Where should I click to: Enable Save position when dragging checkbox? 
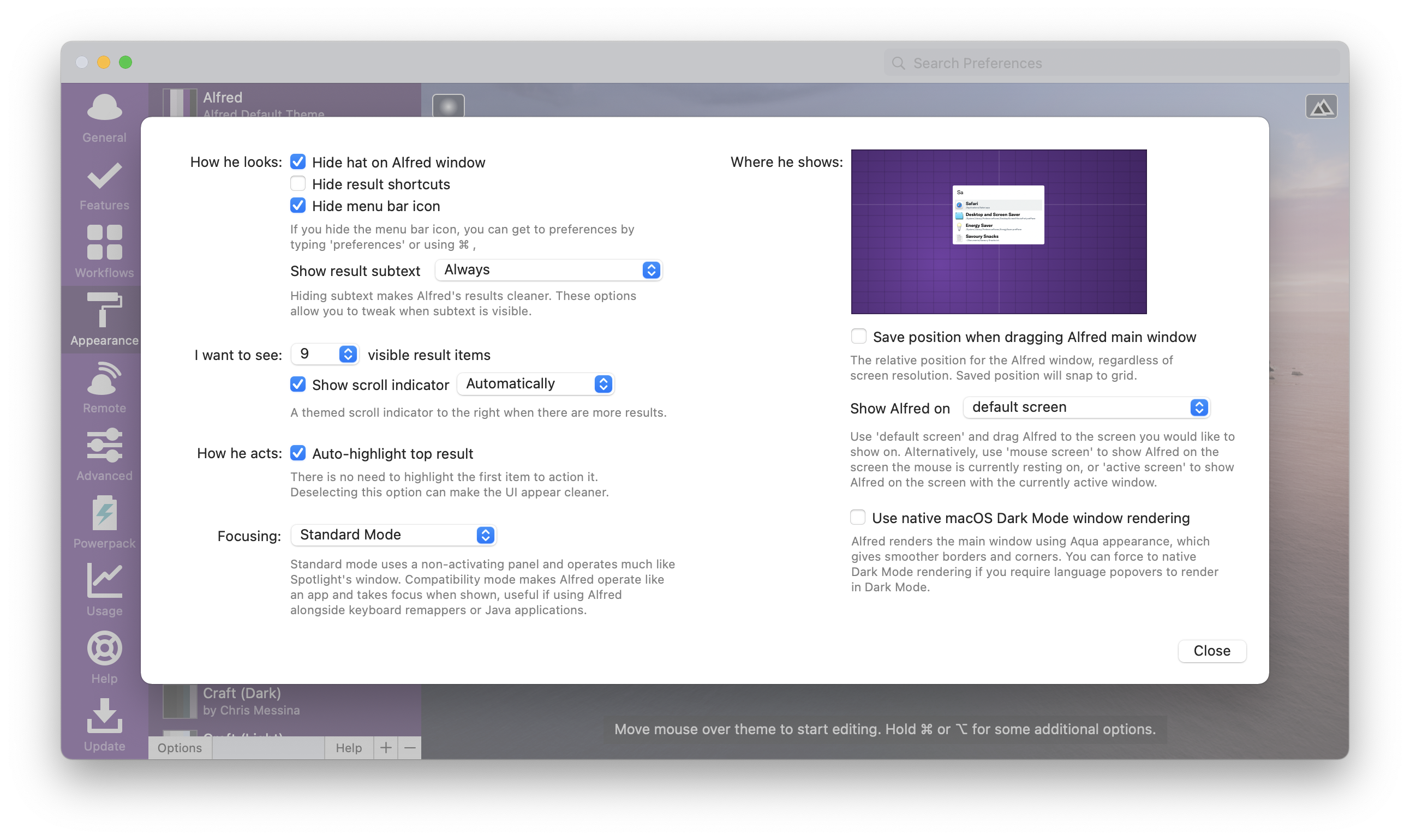click(858, 337)
